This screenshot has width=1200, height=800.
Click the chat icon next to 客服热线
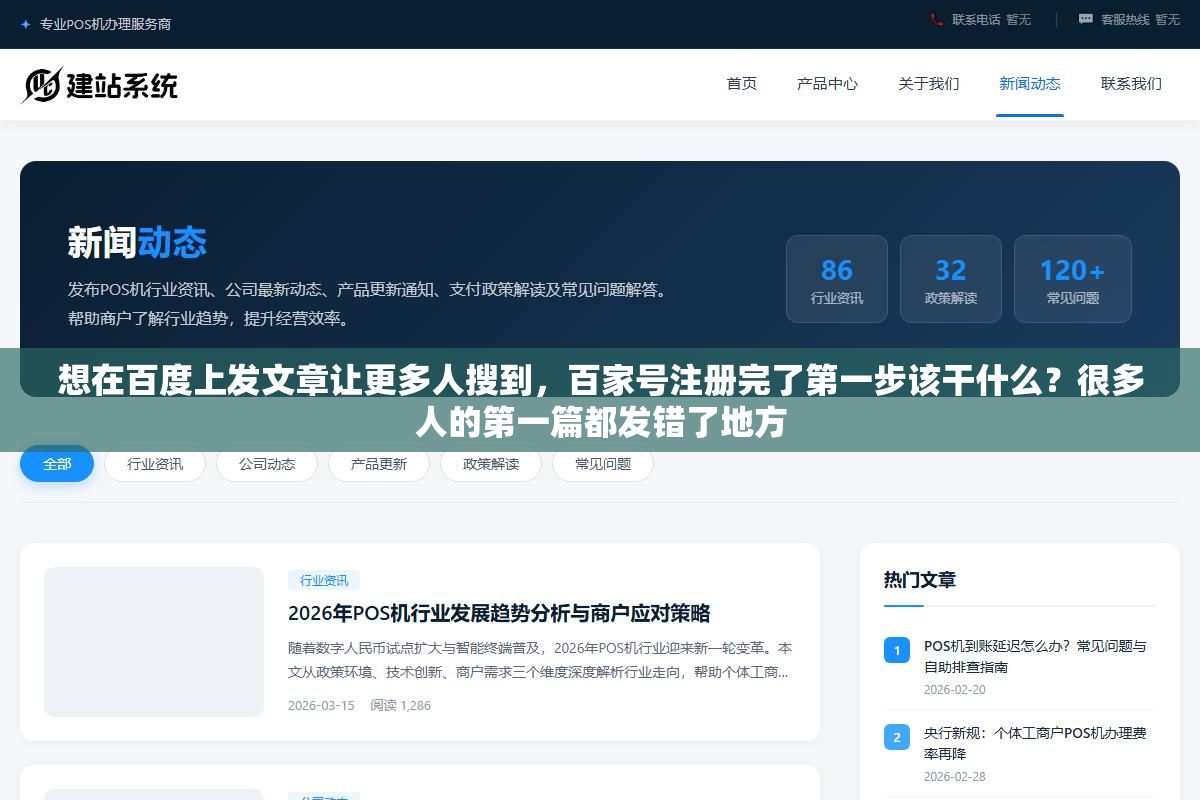1086,19
